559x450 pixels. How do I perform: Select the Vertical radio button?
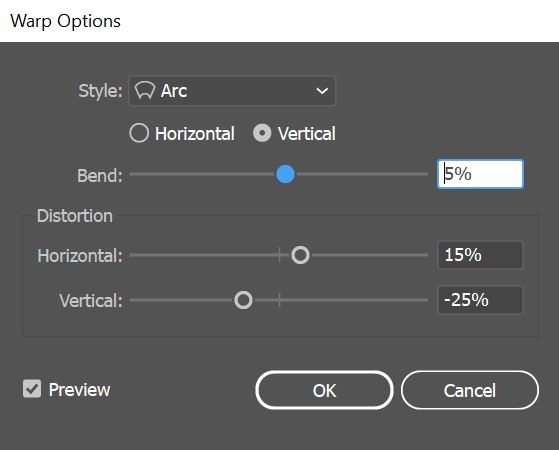(x=262, y=133)
